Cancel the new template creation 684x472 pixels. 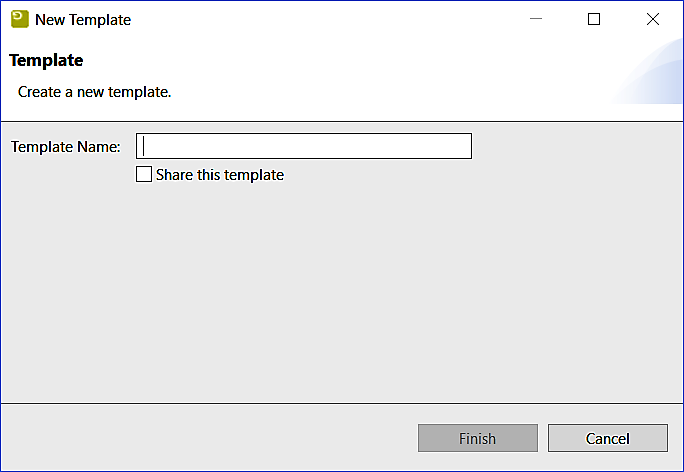coord(607,438)
